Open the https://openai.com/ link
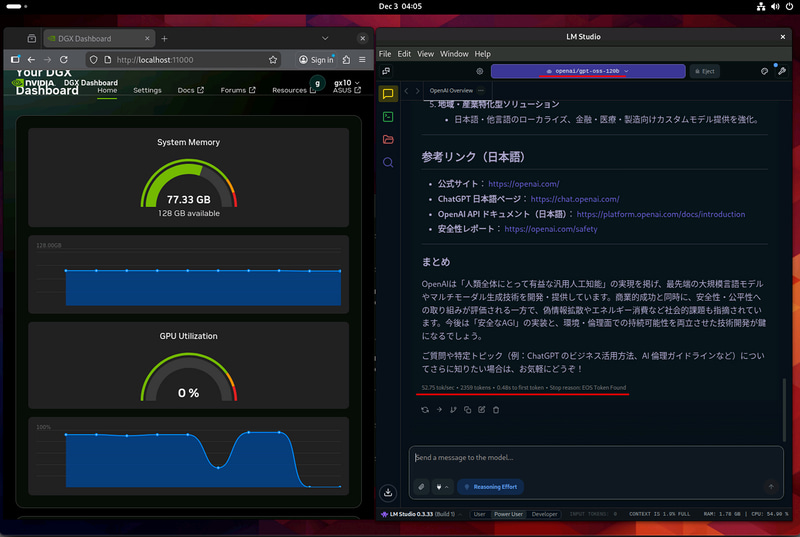 click(x=523, y=184)
